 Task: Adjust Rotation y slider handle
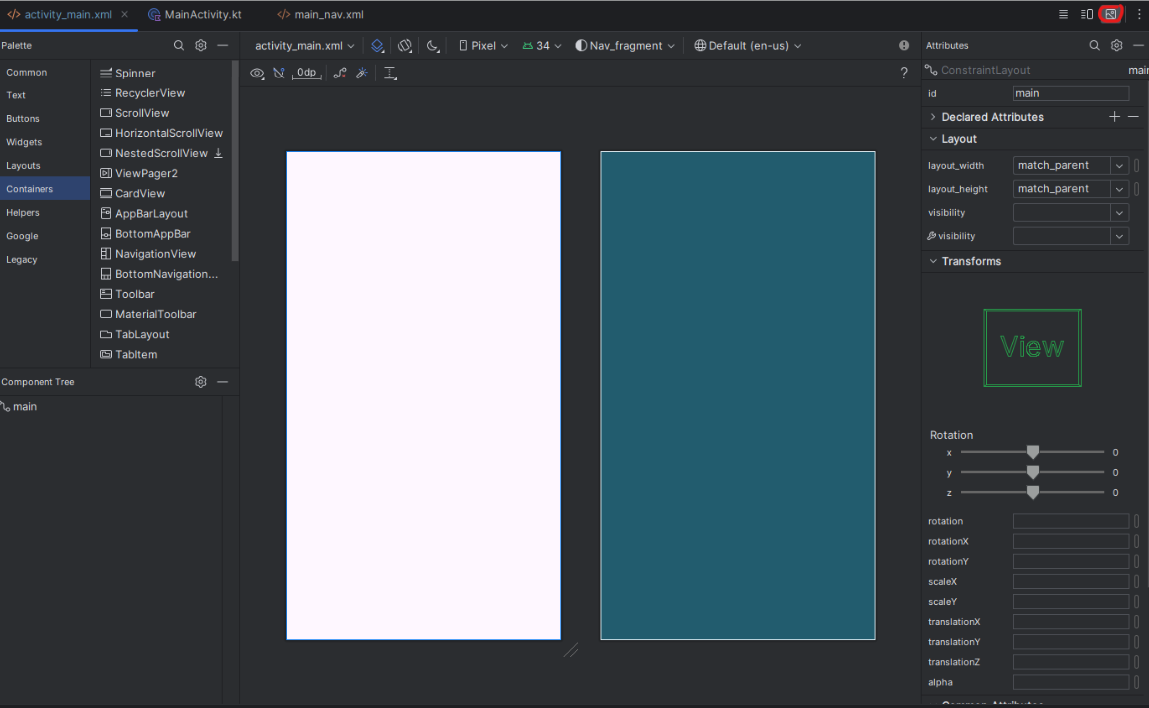[x=1032, y=472]
